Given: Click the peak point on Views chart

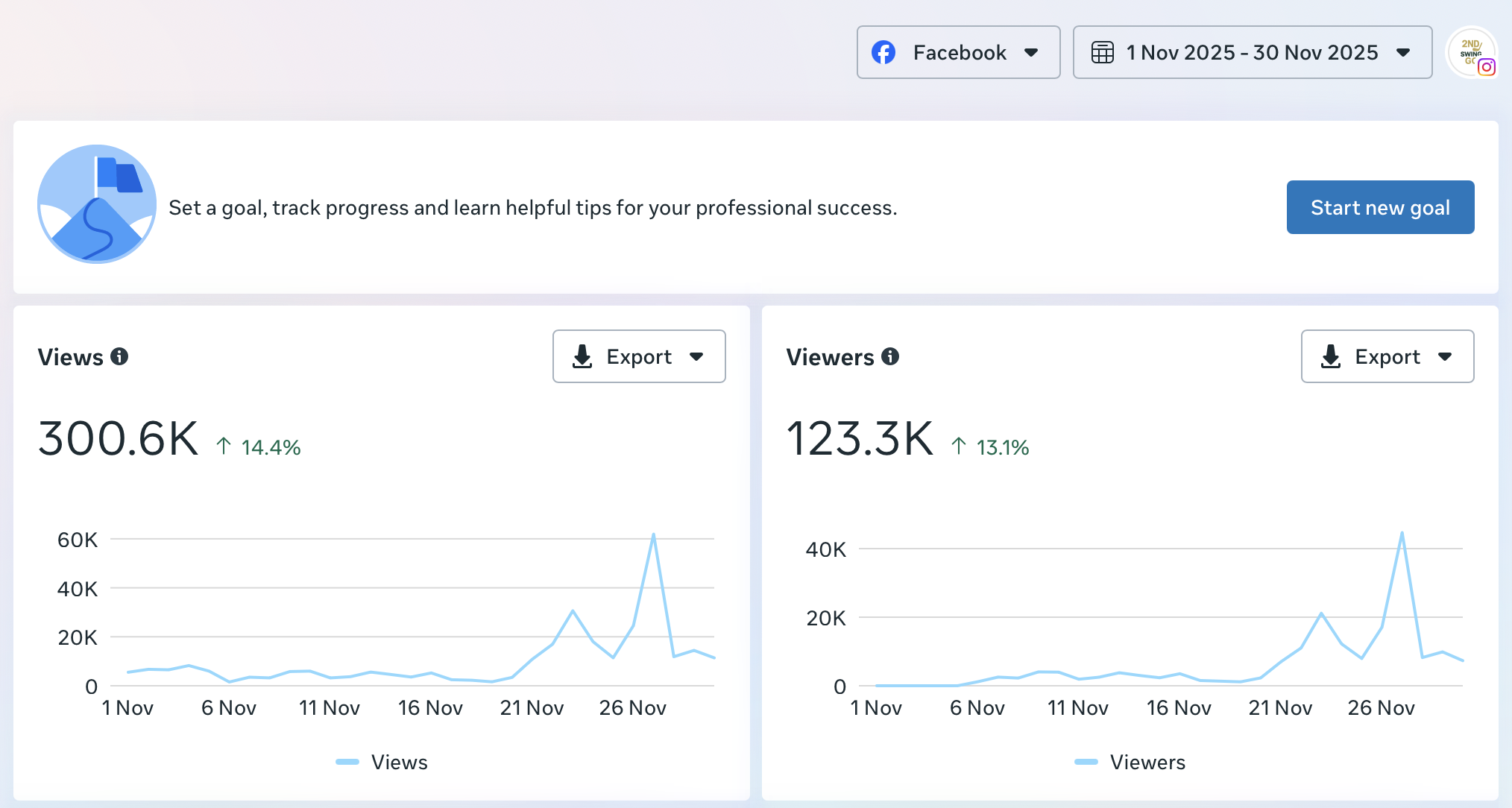Looking at the screenshot, I should 653,534.
